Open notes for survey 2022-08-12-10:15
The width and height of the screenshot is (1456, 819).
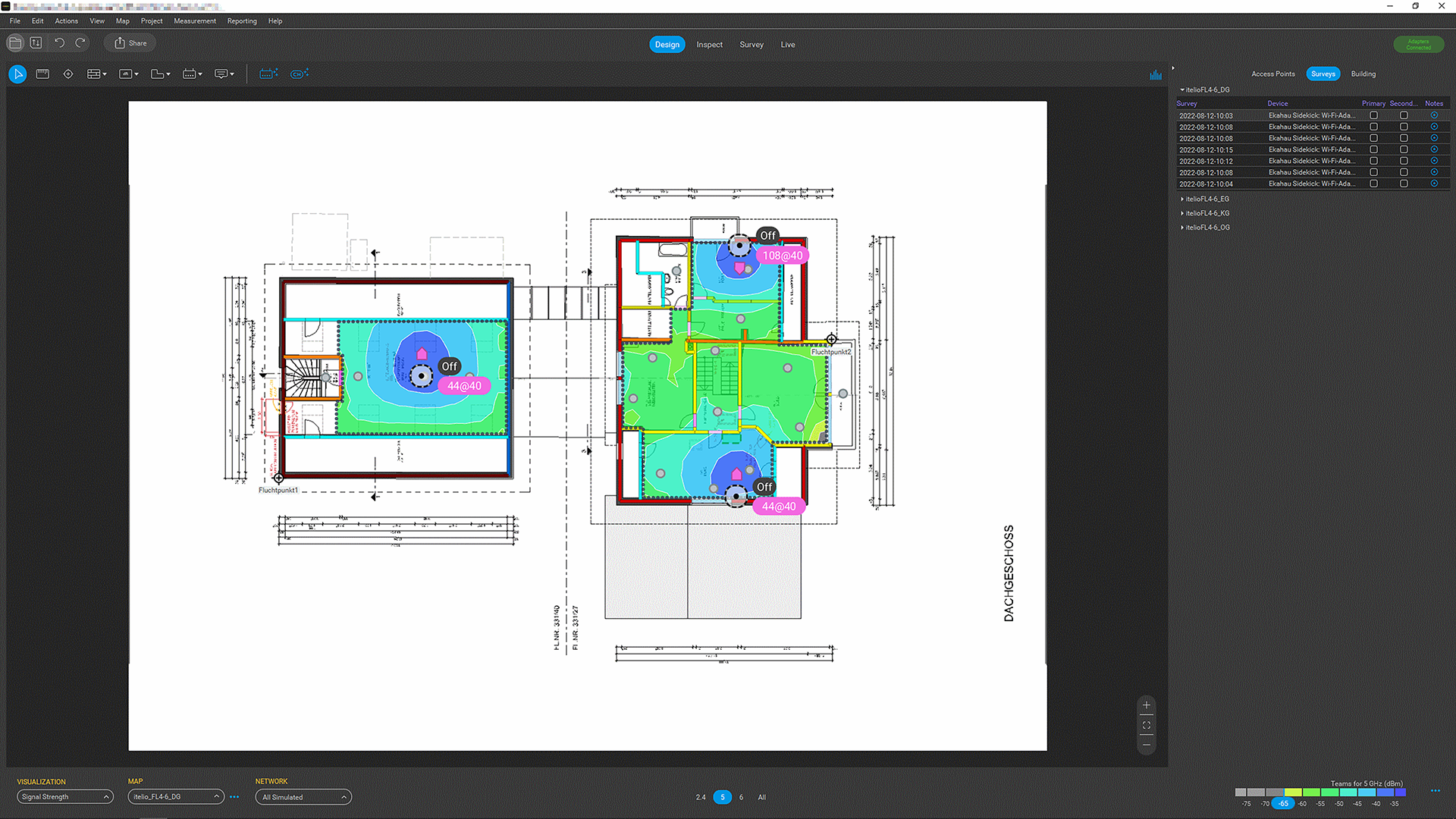pyautogui.click(x=1434, y=149)
